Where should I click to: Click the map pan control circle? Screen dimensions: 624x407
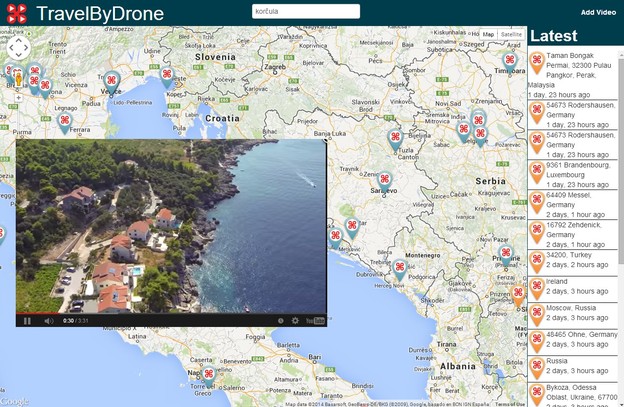click(19, 48)
